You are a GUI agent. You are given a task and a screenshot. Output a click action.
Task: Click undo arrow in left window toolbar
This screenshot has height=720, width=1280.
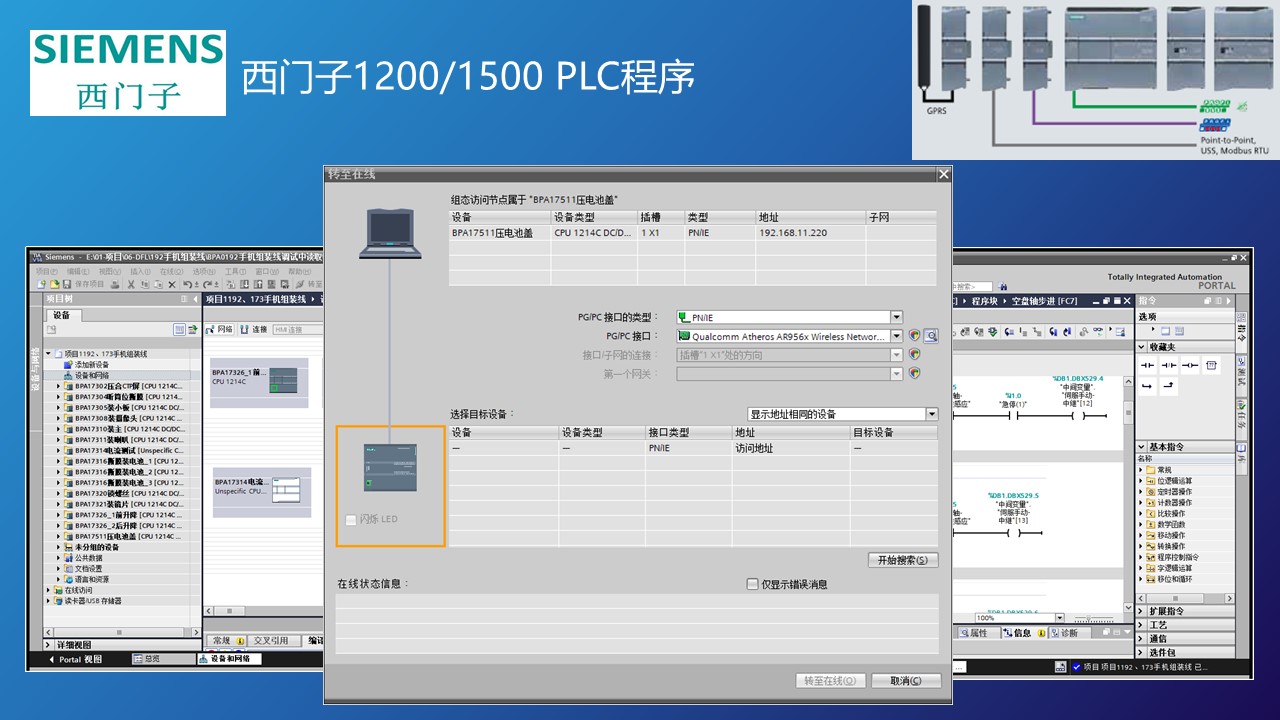pos(188,285)
